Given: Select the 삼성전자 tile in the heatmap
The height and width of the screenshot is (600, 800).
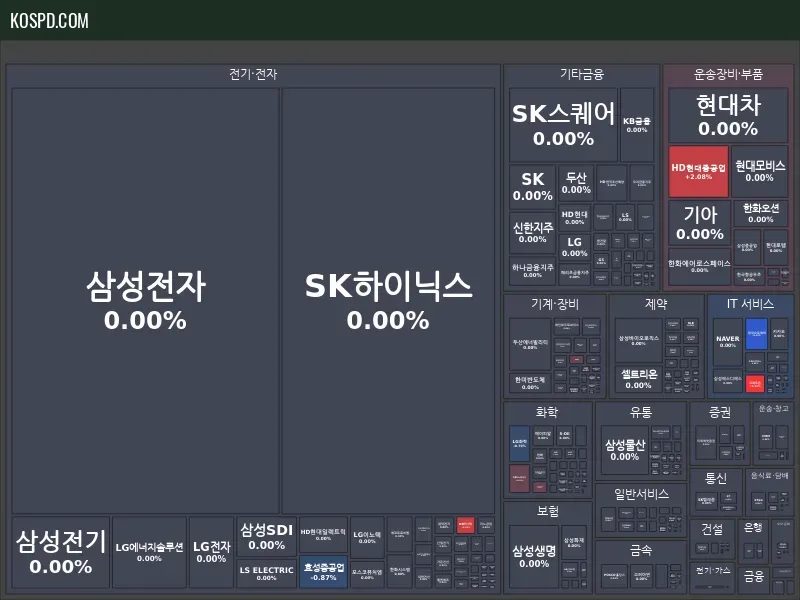Looking at the screenshot, I should [x=145, y=301].
